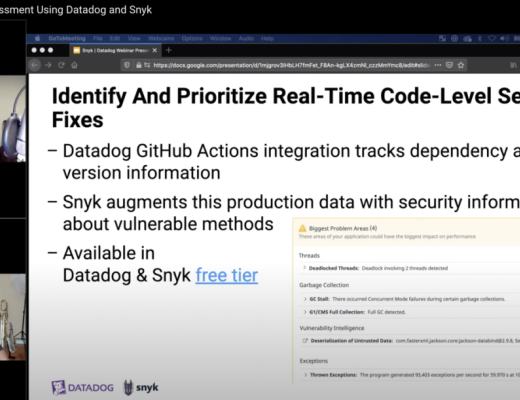Go forward in the browser
The height and width of the screenshot is (400, 520).
(x=48, y=65)
